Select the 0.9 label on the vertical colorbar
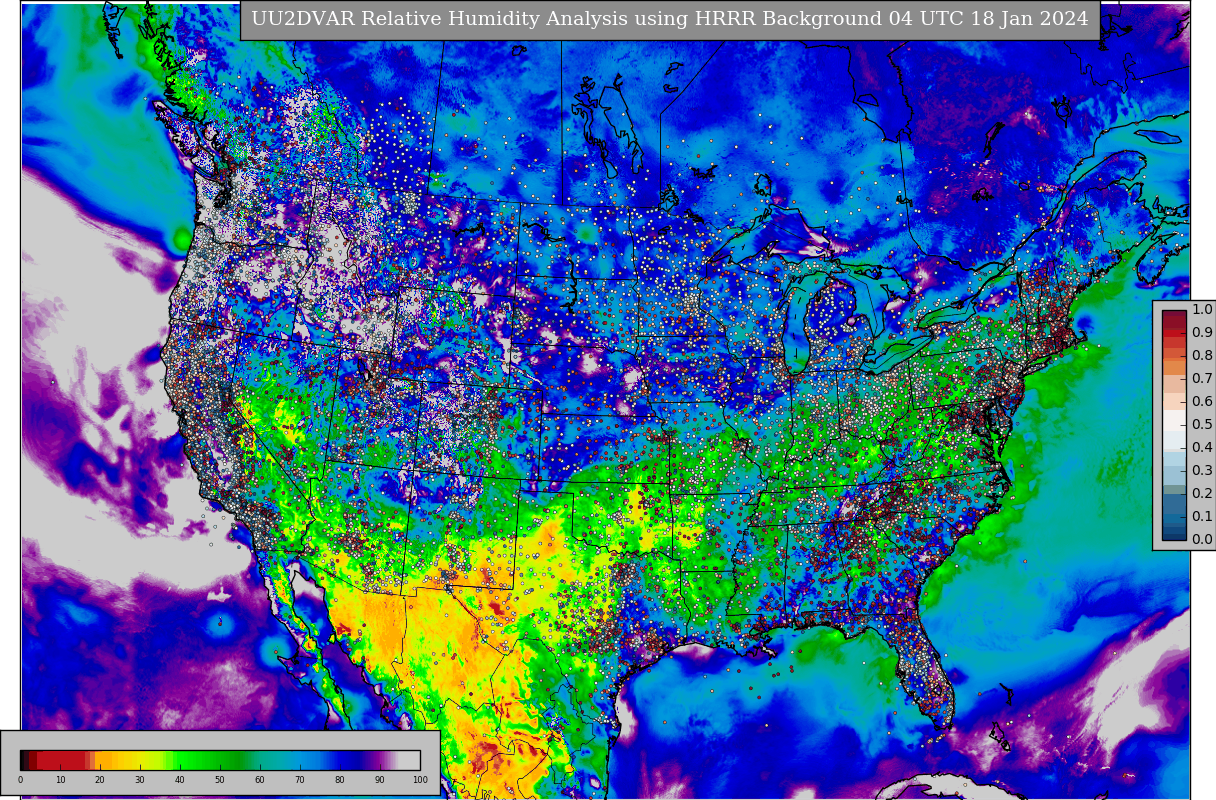This screenshot has width=1216, height=800. point(1202,333)
